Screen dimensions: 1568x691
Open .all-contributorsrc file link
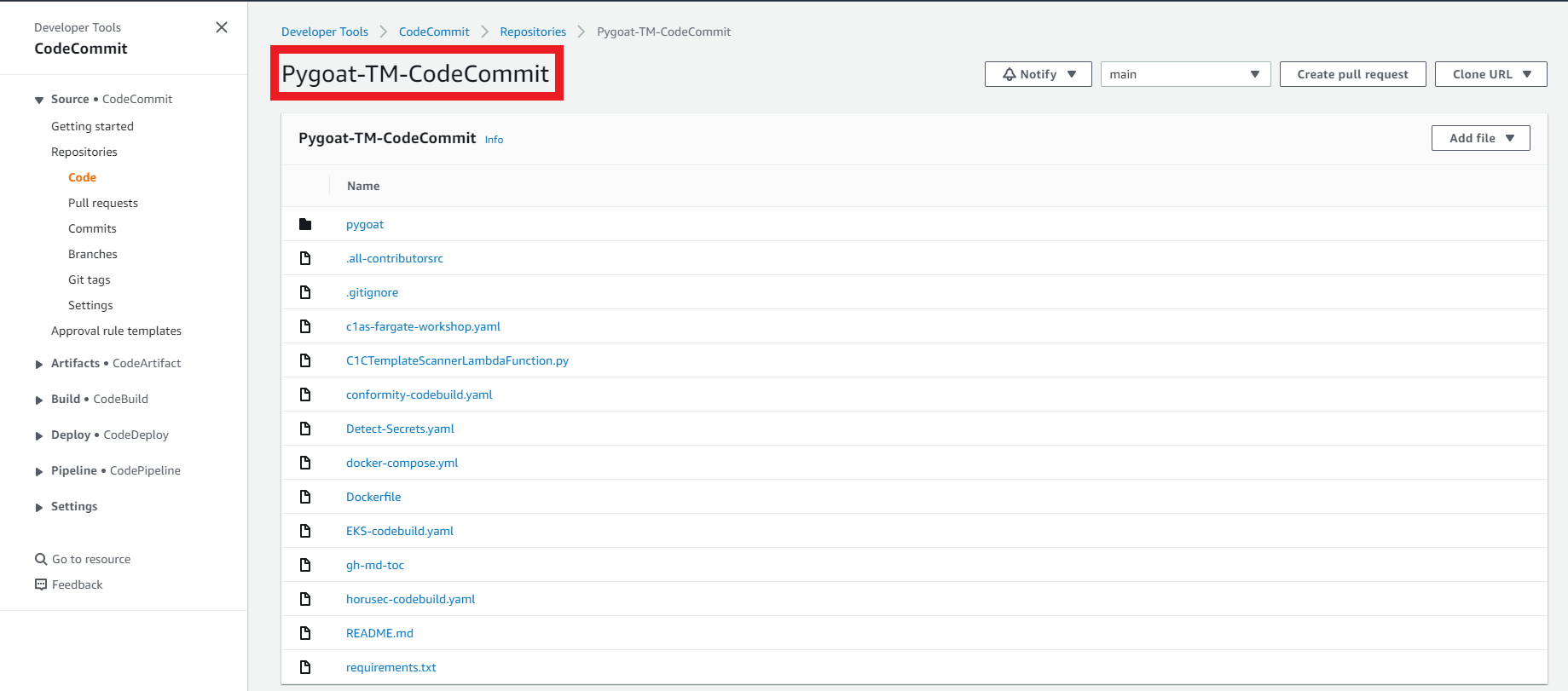[395, 258]
